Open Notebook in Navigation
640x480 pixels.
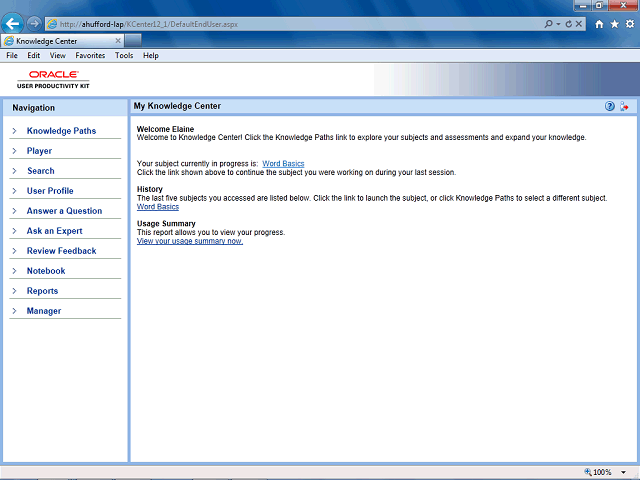point(46,271)
